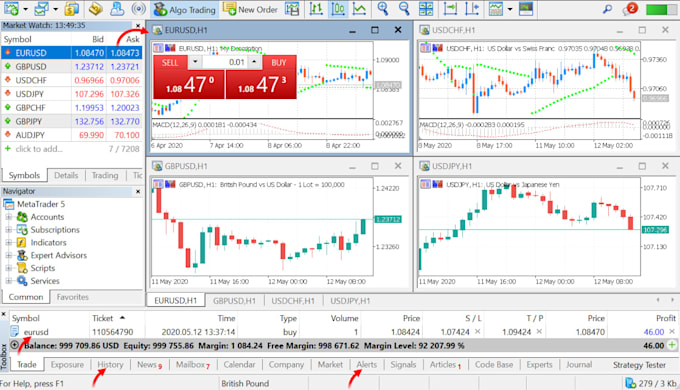
Task: Select the USDJPY row in Market Watch
Action: pyautogui.click(x=72, y=94)
